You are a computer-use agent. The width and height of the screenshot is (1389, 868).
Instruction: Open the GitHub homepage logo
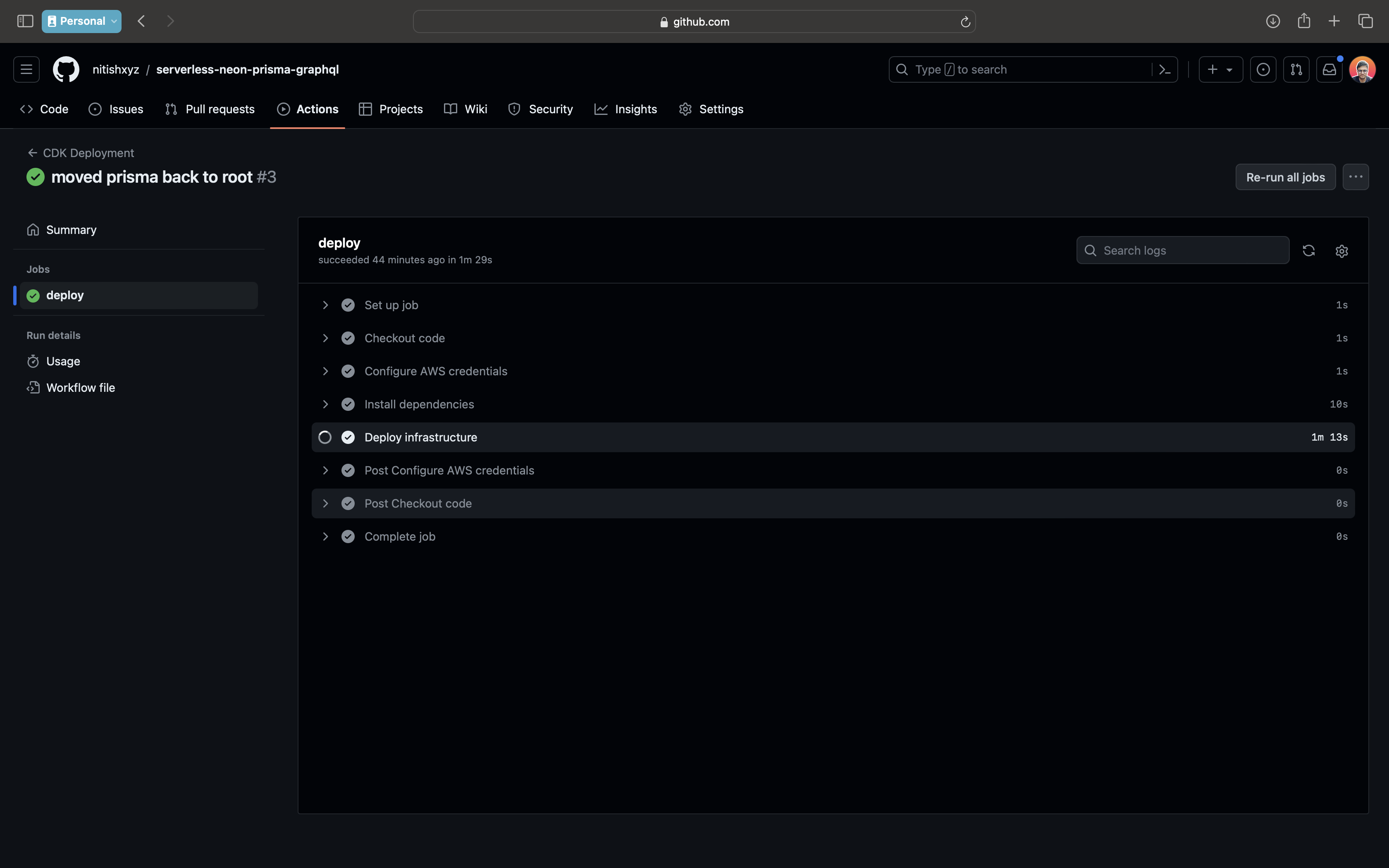point(66,69)
